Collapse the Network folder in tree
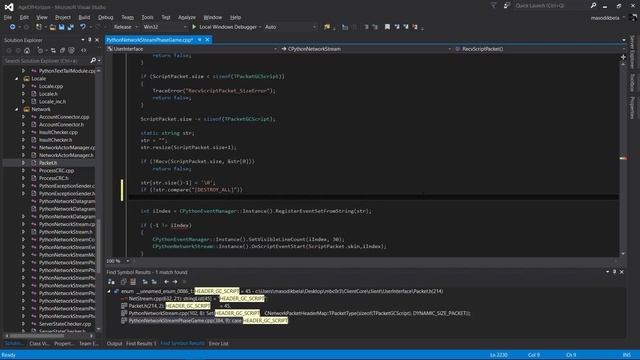This screenshot has width=640, height=360. pyautogui.click(x=17, y=109)
